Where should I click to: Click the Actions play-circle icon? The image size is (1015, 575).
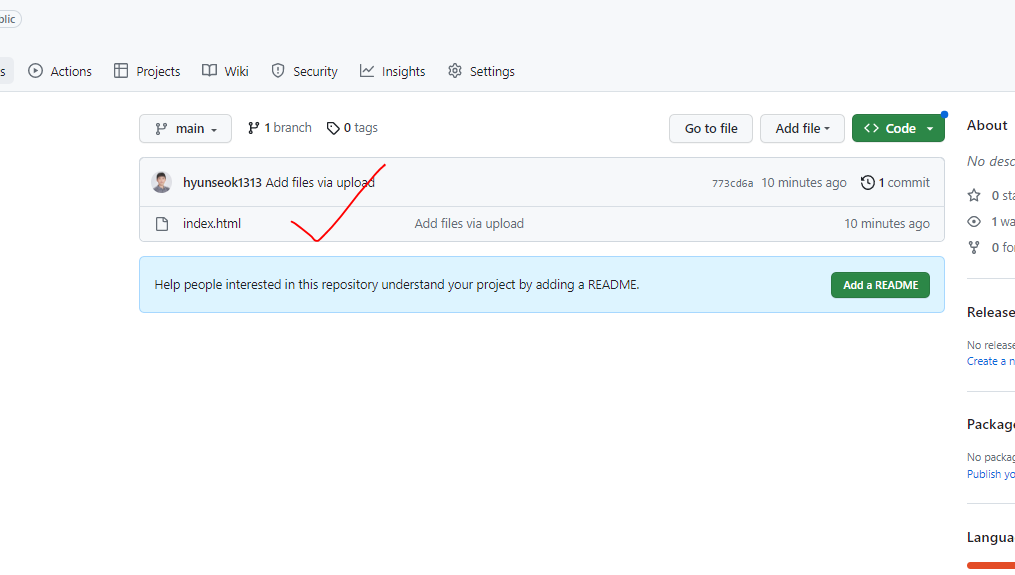[36, 71]
